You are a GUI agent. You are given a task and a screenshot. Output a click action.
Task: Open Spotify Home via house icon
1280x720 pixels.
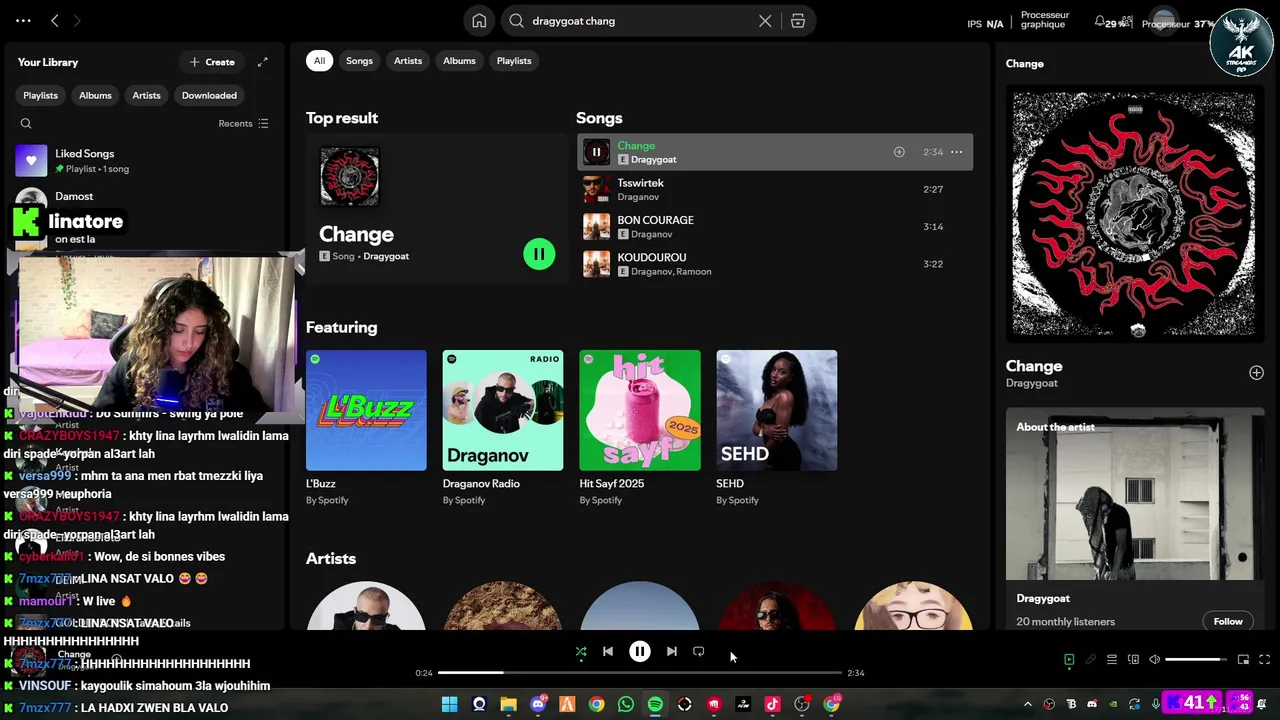(x=479, y=21)
